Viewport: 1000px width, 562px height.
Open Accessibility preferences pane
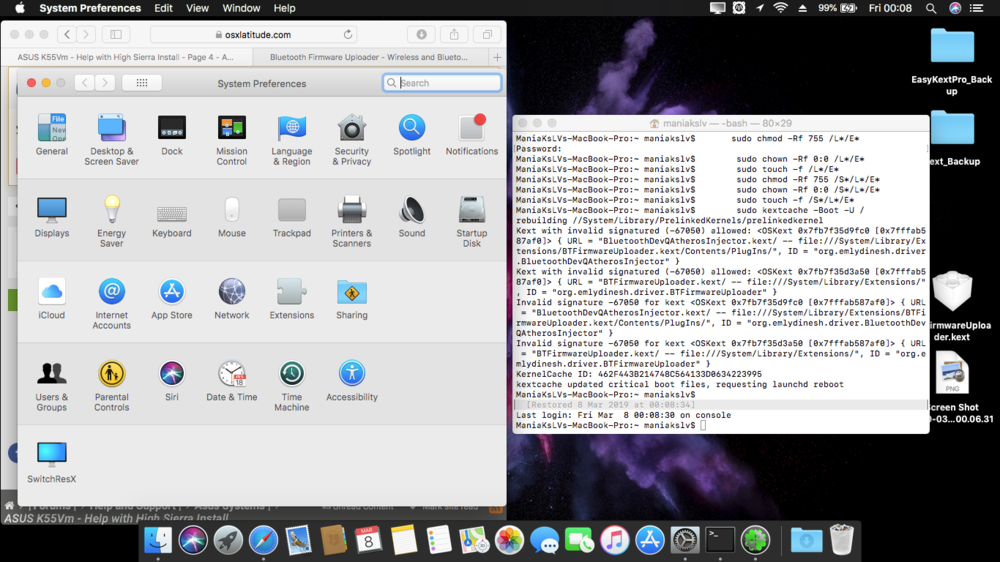pyautogui.click(x=351, y=381)
